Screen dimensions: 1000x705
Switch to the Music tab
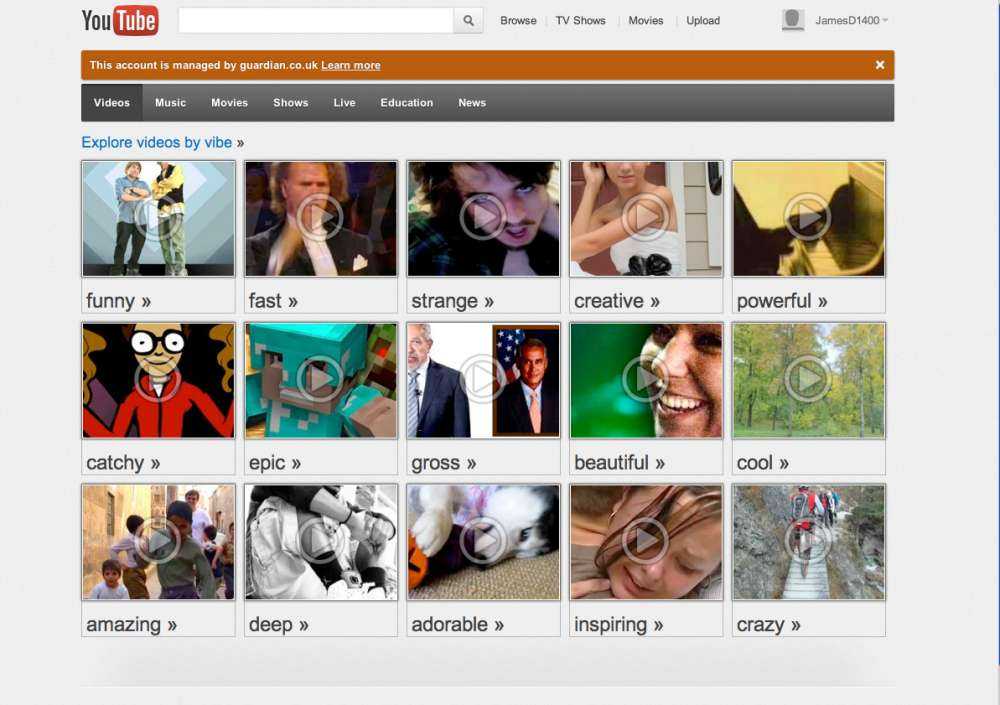coord(170,103)
